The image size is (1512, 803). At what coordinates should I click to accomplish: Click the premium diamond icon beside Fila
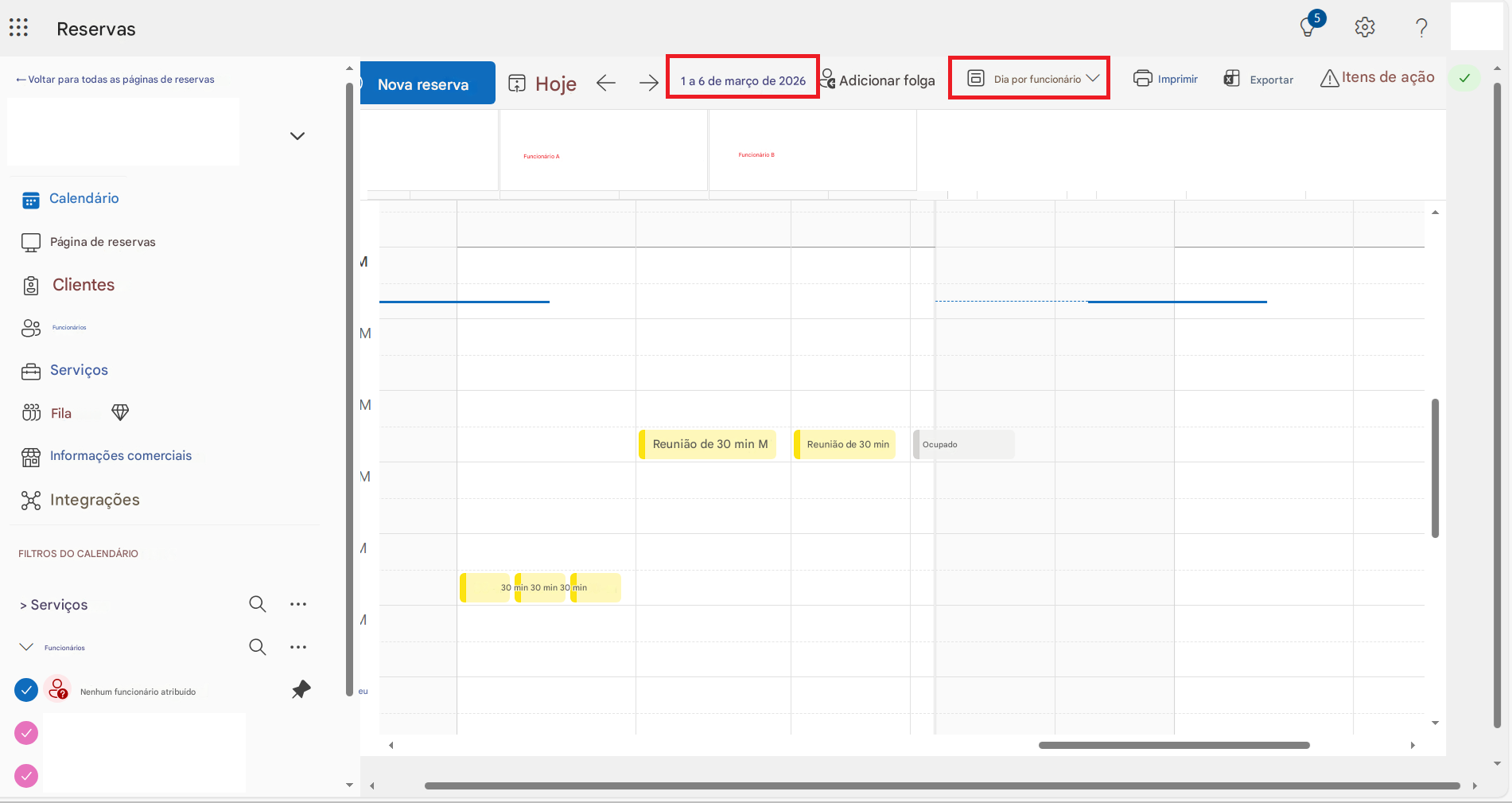coord(120,412)
